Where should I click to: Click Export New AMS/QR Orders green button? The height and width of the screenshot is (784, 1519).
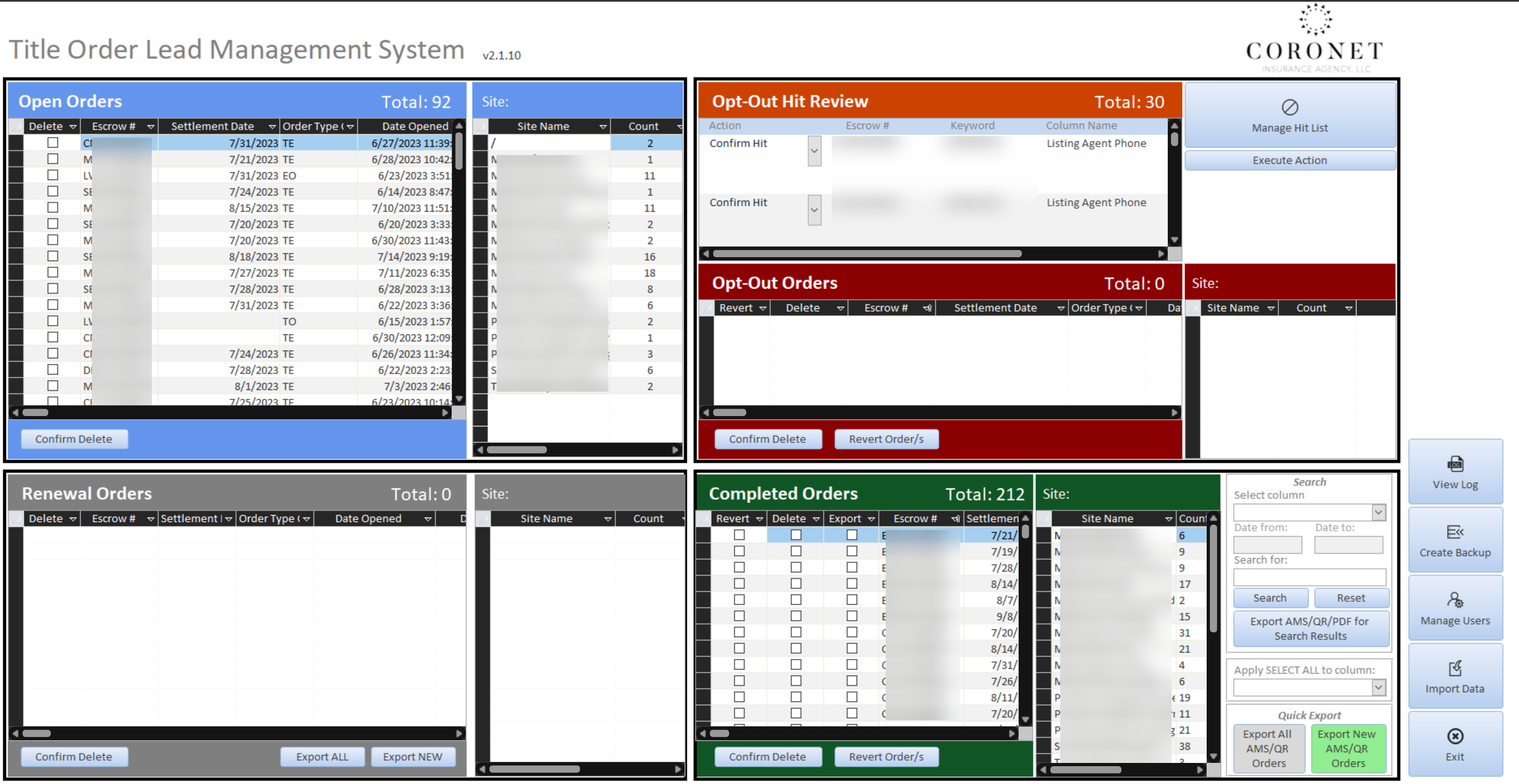coord(1347,748)
